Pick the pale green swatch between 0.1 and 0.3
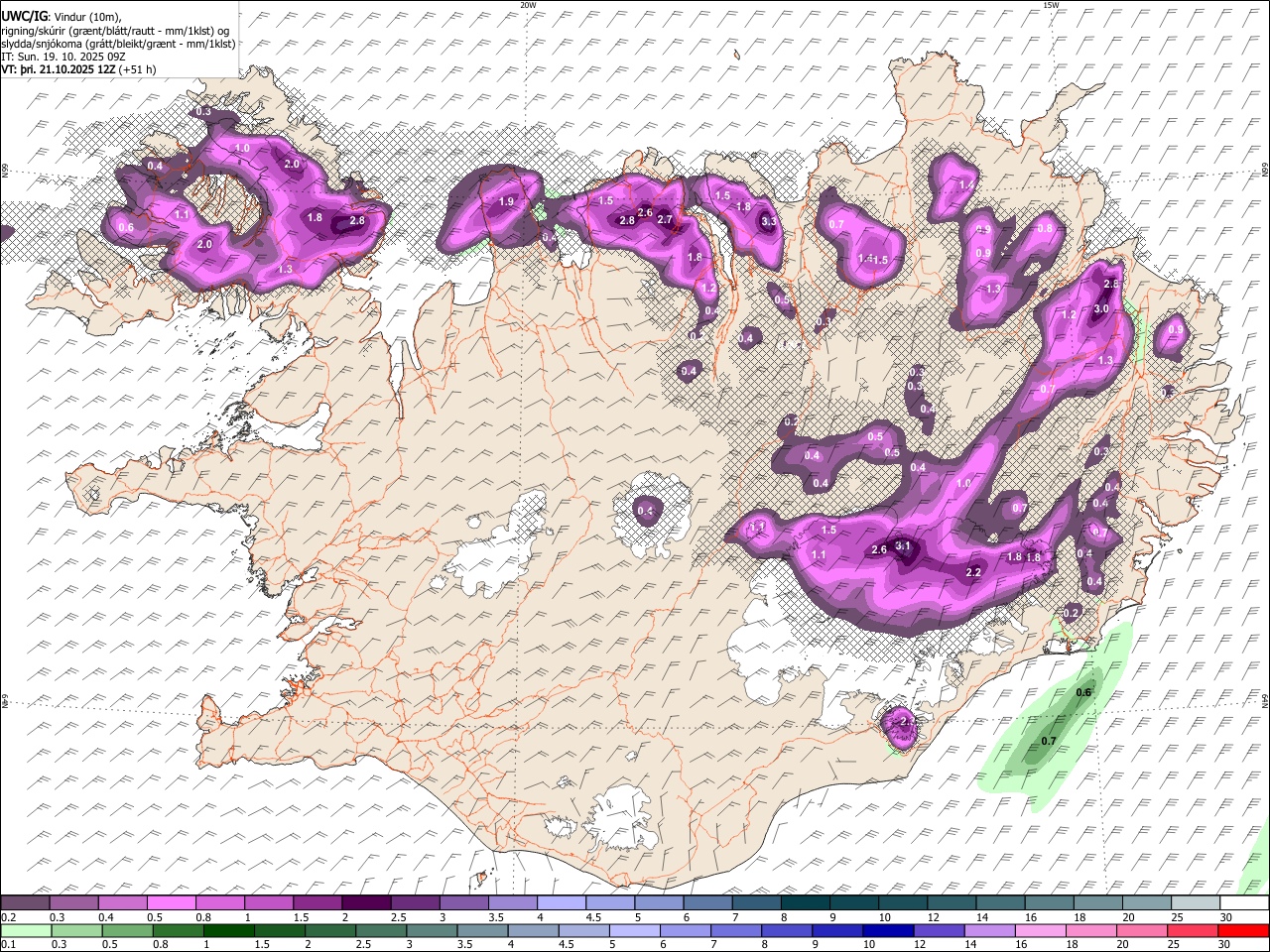Image resolution: width=1270 pixels, height=952 pixels. 26,930
